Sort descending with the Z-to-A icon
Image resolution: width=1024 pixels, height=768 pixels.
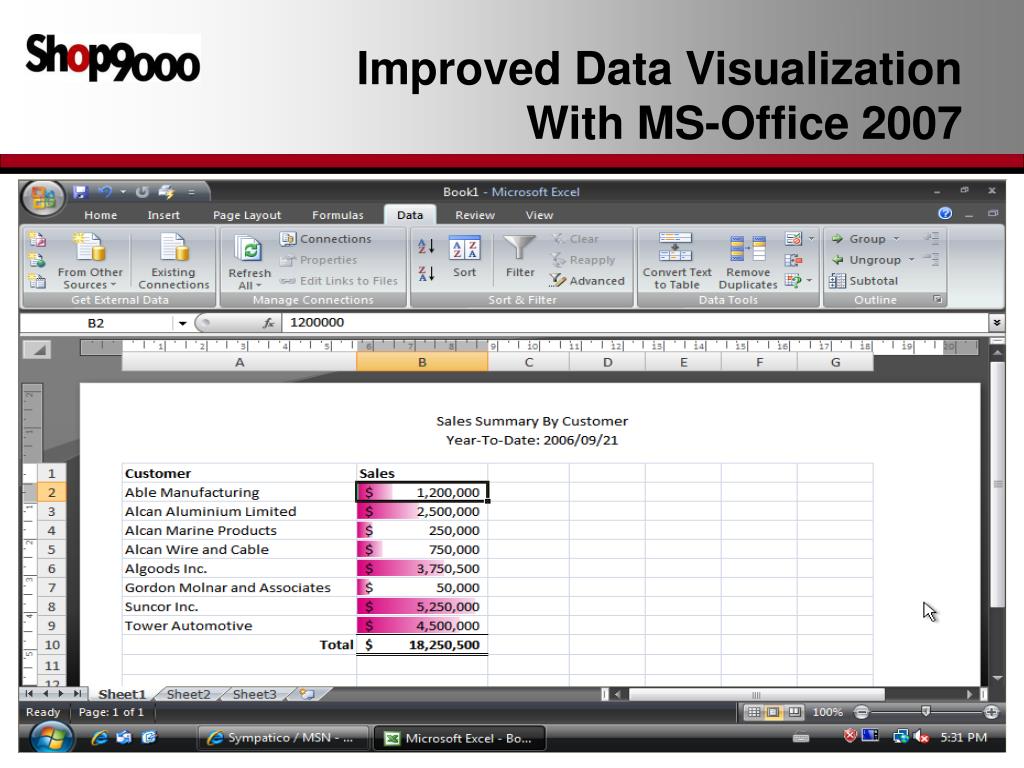click(x=426, y=274)
